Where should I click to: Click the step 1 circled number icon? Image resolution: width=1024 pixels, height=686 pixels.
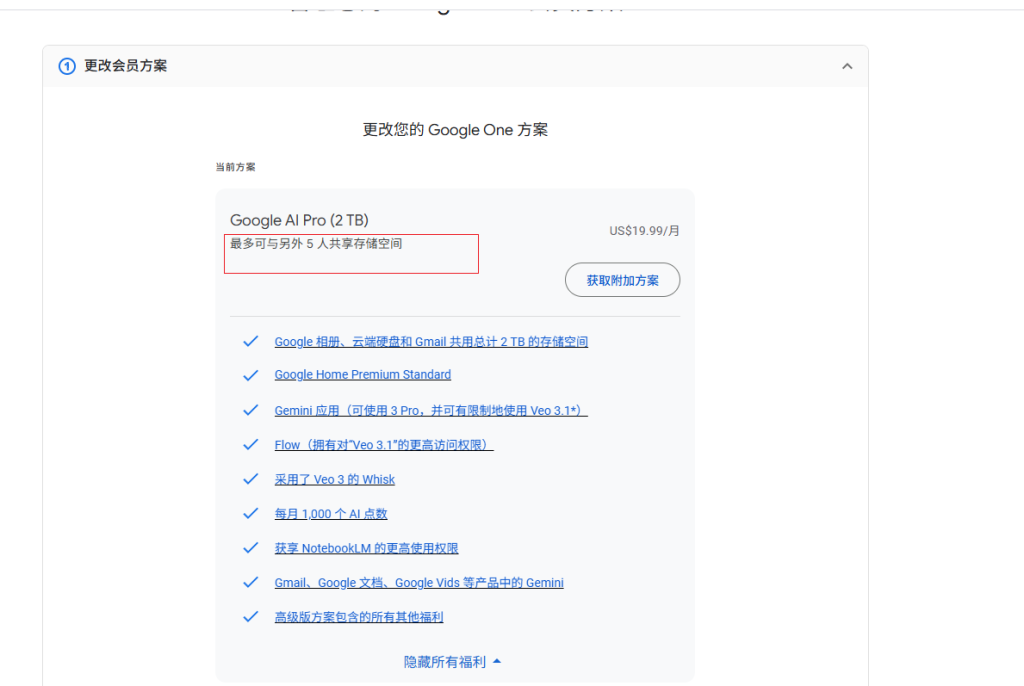pos(66,66)
